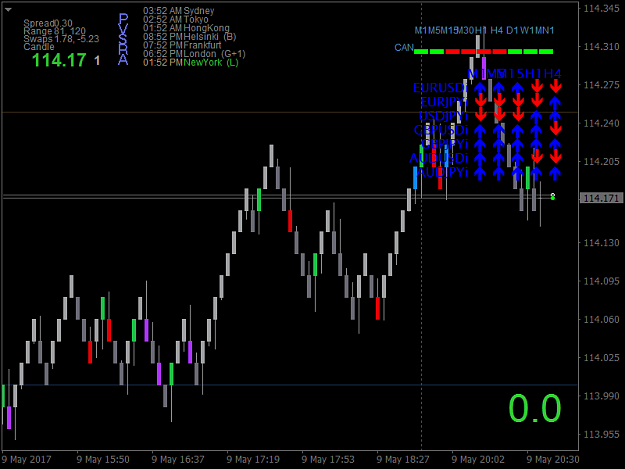Click the GBPUSDi H1 blue up arrow
This screenshot has width=625, height=469.
537,130
